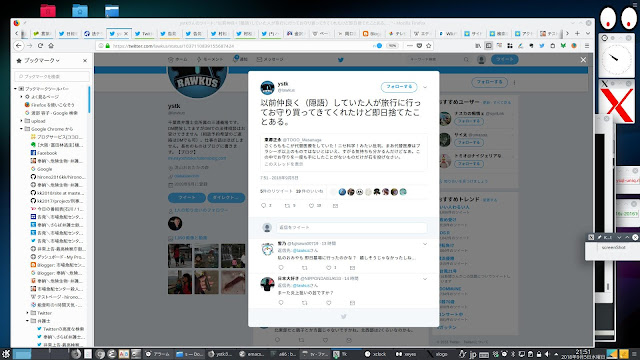Switch to emacs window in taskbar
This screenshot has height=360, width=640.
coord(252,354)
